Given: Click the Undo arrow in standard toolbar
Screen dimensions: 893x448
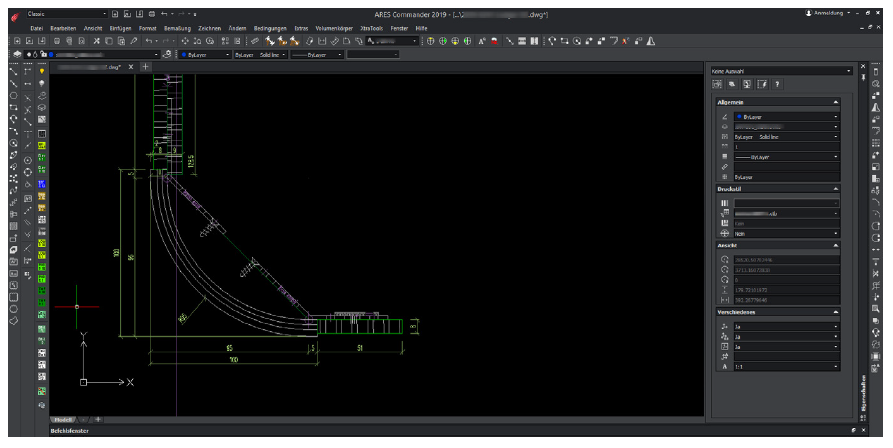Looking at the screenshot, I should click(149, 41).
